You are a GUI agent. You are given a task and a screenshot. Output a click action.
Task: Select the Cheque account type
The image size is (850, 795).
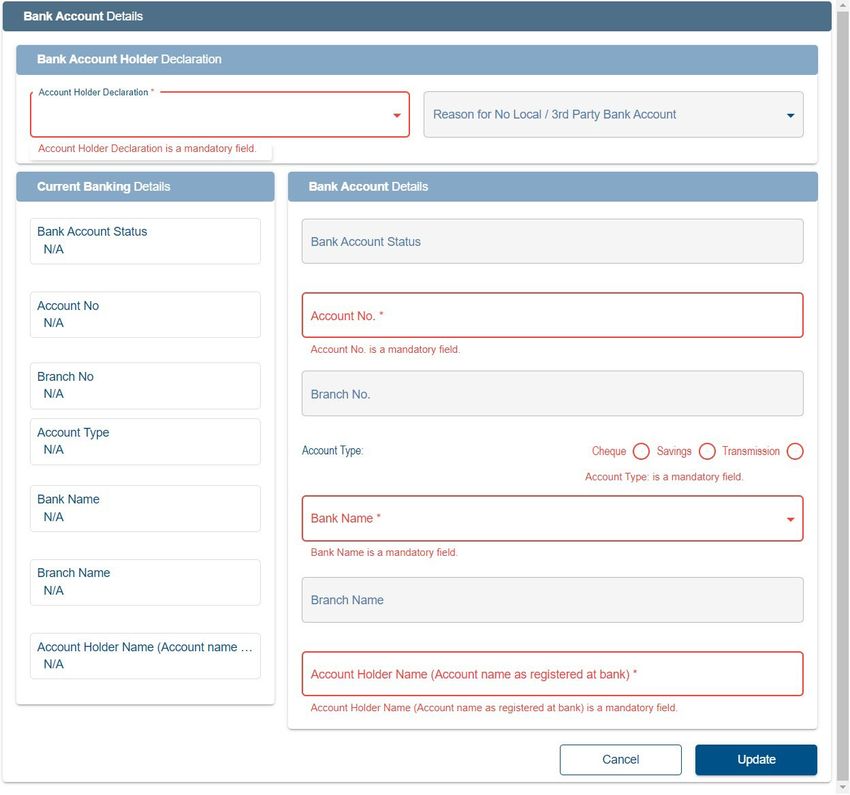click(641, 451)
